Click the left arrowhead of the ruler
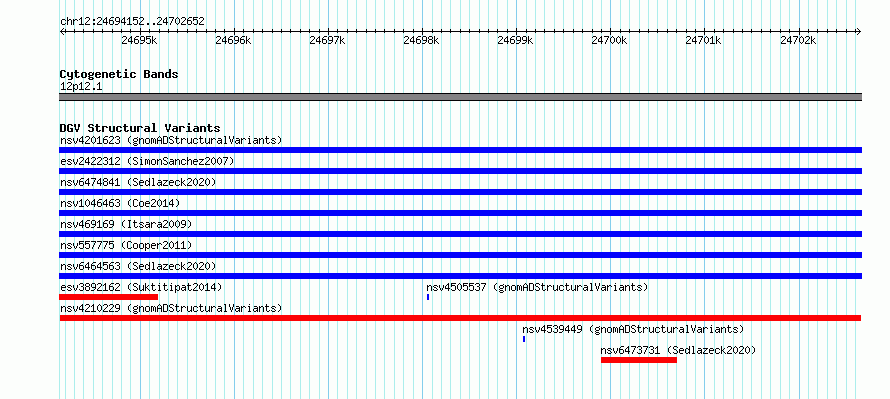This screenshot has height=399, width=890. (x=62, y=32)
